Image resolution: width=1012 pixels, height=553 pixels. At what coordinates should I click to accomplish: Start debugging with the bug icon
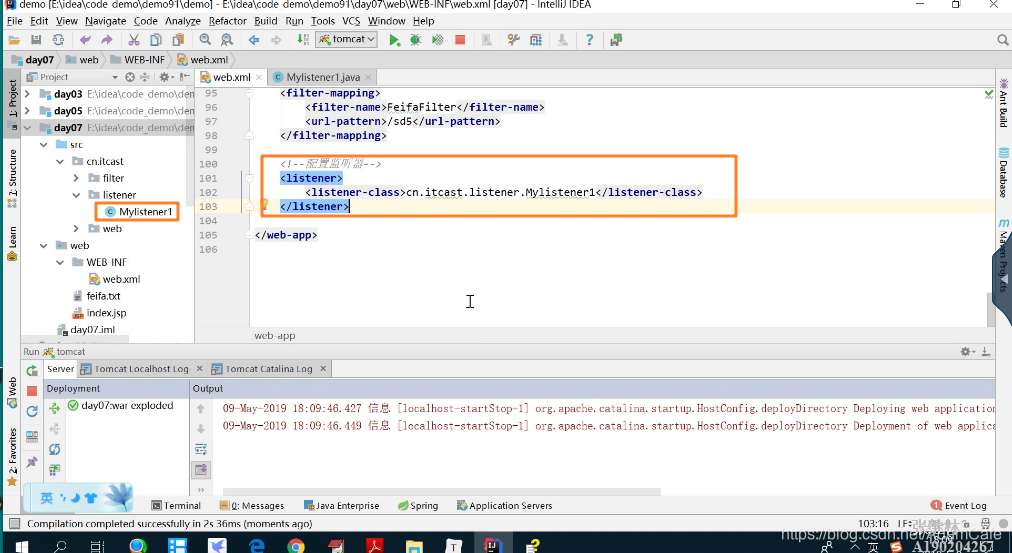point(416,40)
